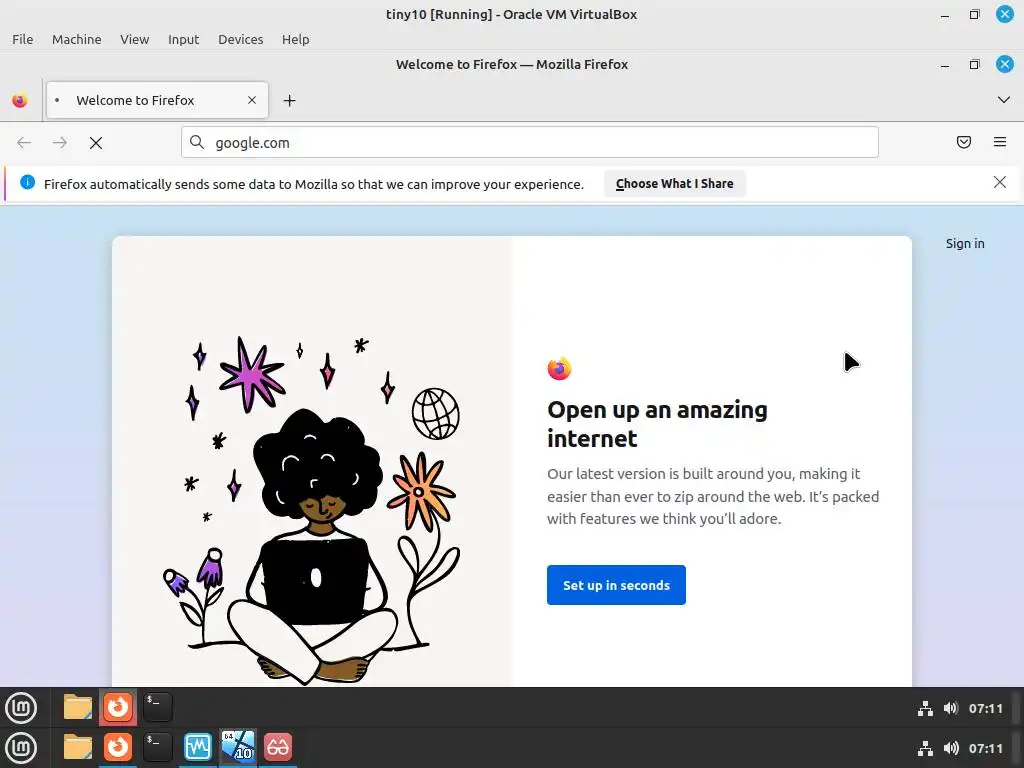Screen dimensions: 1024x768
Task: Open Firefox View pinned icon
Action: pyautogui.click(x=20, y=101)
